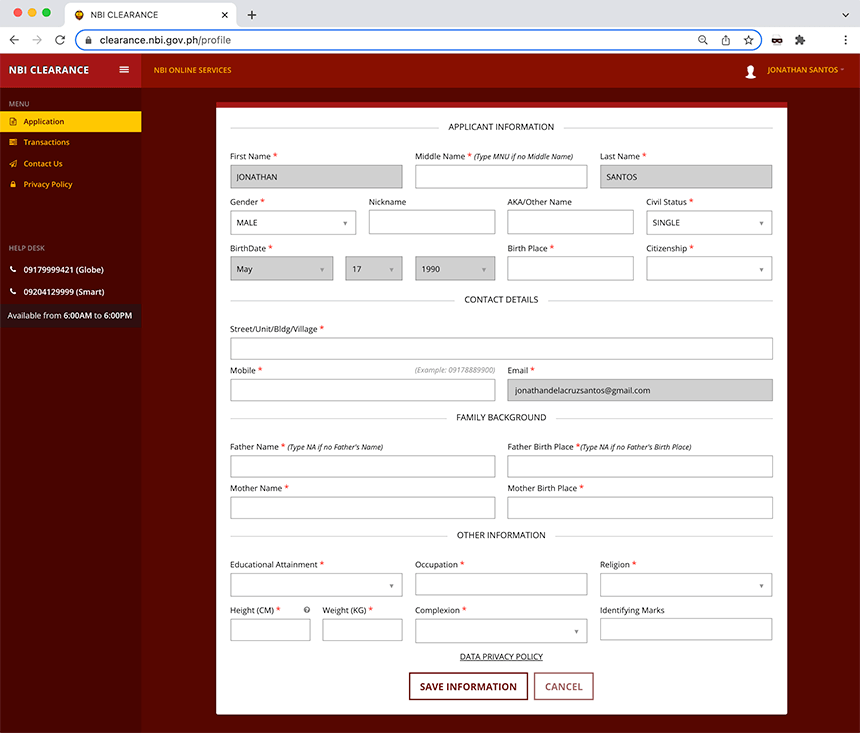Click the Mobile number input field
This screenshot has width=860, height=733.
click(x=363, y=390)
